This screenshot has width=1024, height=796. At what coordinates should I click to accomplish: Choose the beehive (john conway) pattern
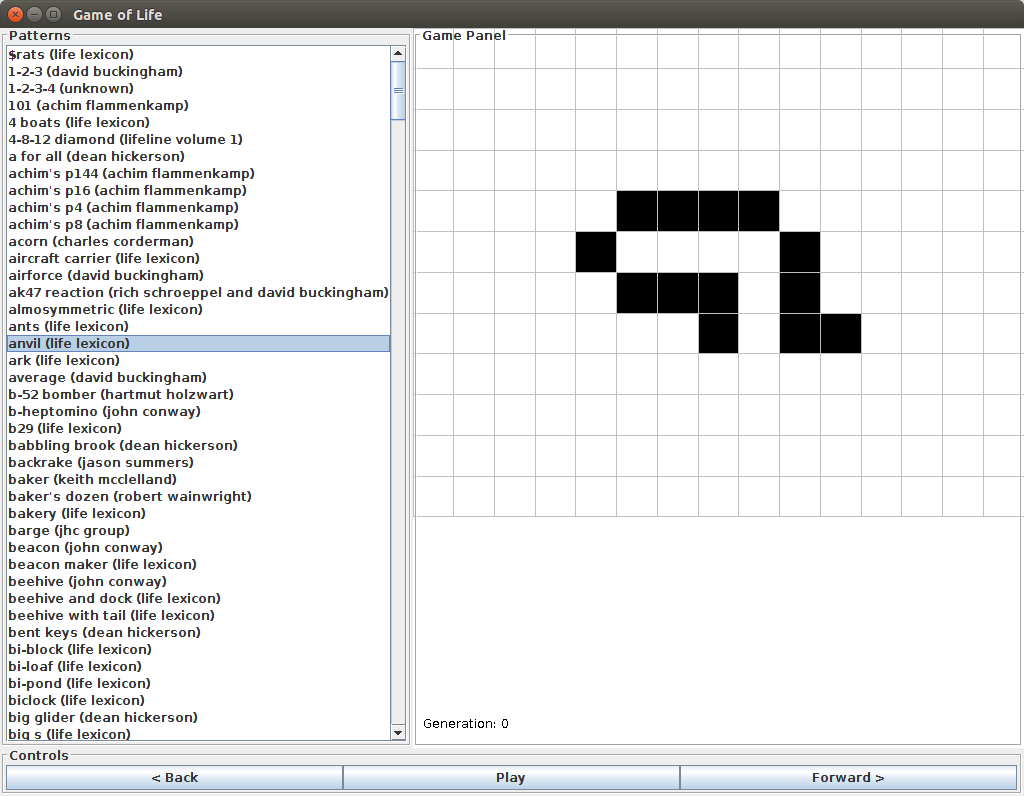click(x=87, y=581)
